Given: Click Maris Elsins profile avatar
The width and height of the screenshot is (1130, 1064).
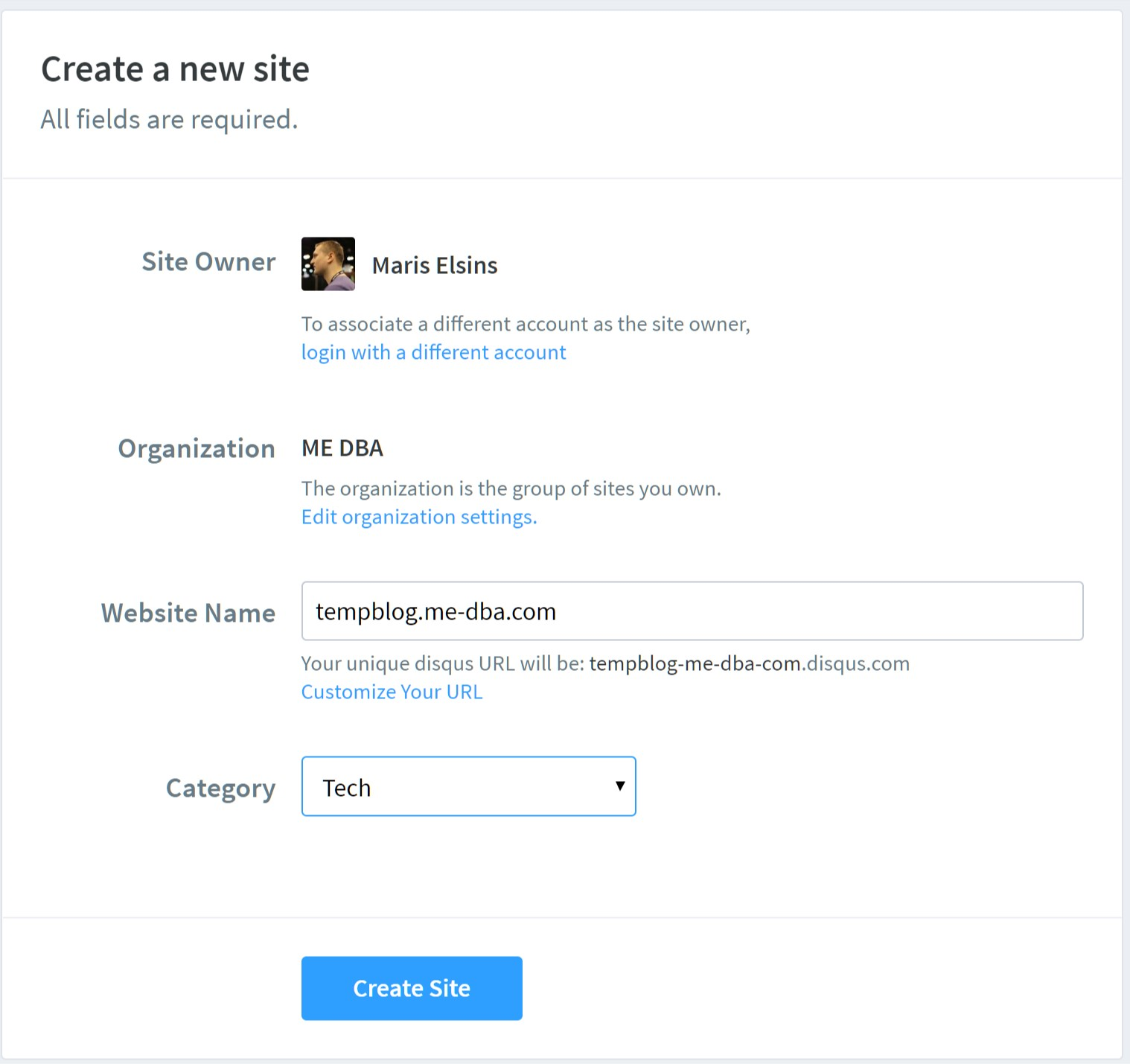Looking at the screenshot, I should [x=328, y=264].
